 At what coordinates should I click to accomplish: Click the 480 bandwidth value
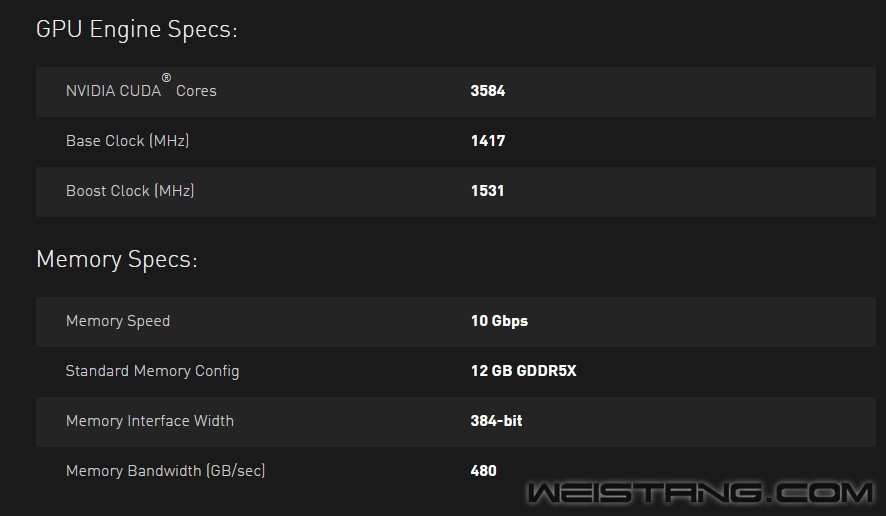[x=483, y=471]
